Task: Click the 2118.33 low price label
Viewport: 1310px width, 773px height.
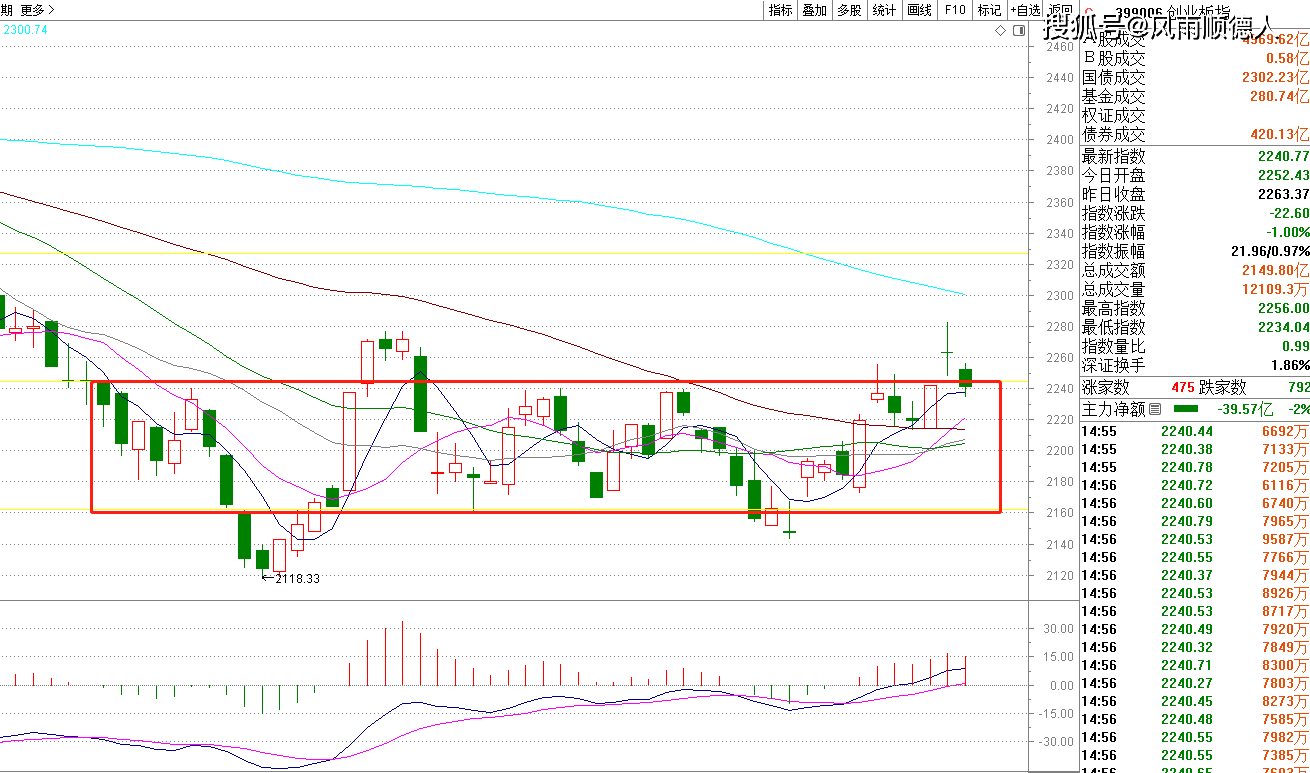Action: (x=297, y=579)
